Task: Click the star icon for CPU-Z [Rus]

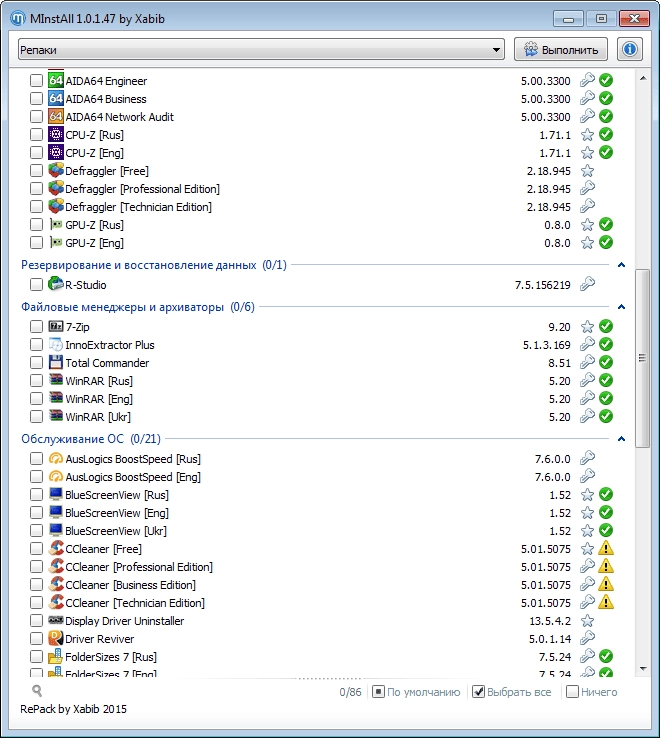Action: (587, 135)
